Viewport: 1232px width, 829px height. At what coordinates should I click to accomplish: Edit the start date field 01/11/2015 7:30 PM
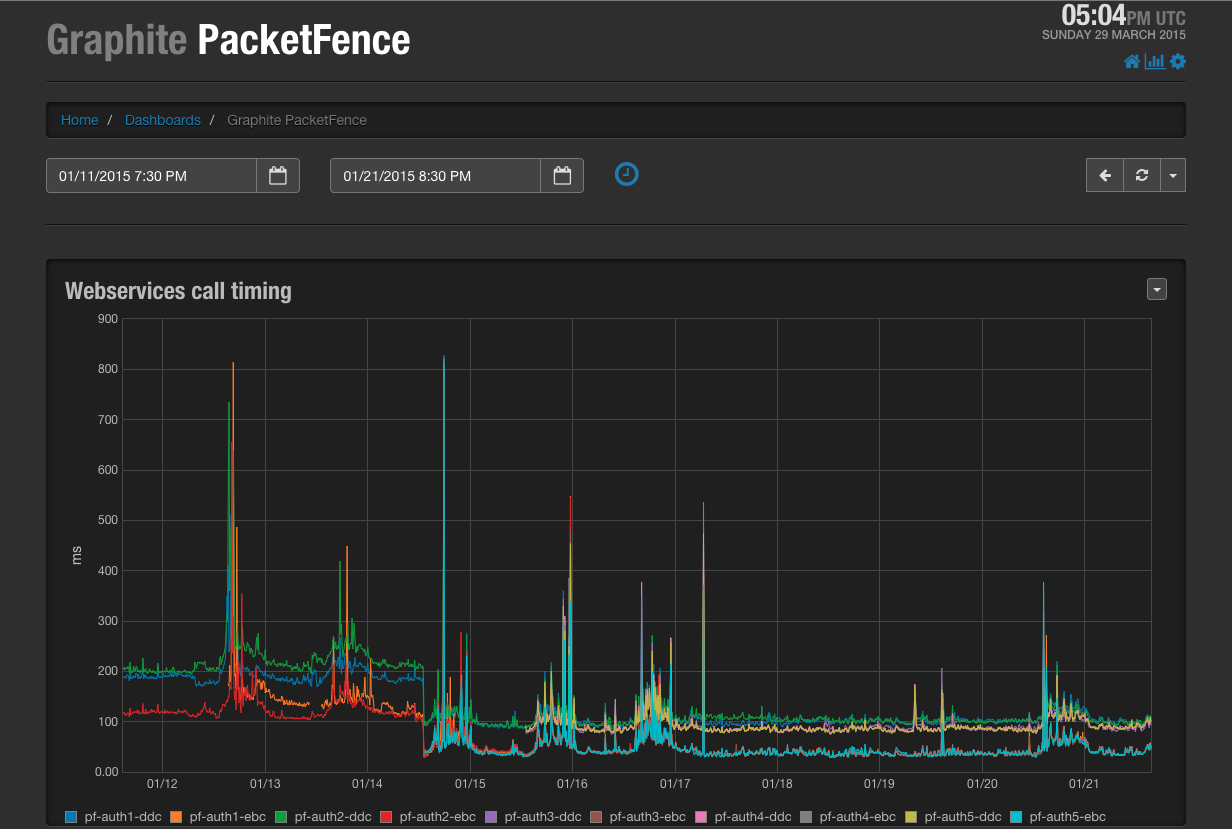click(152, 176)
